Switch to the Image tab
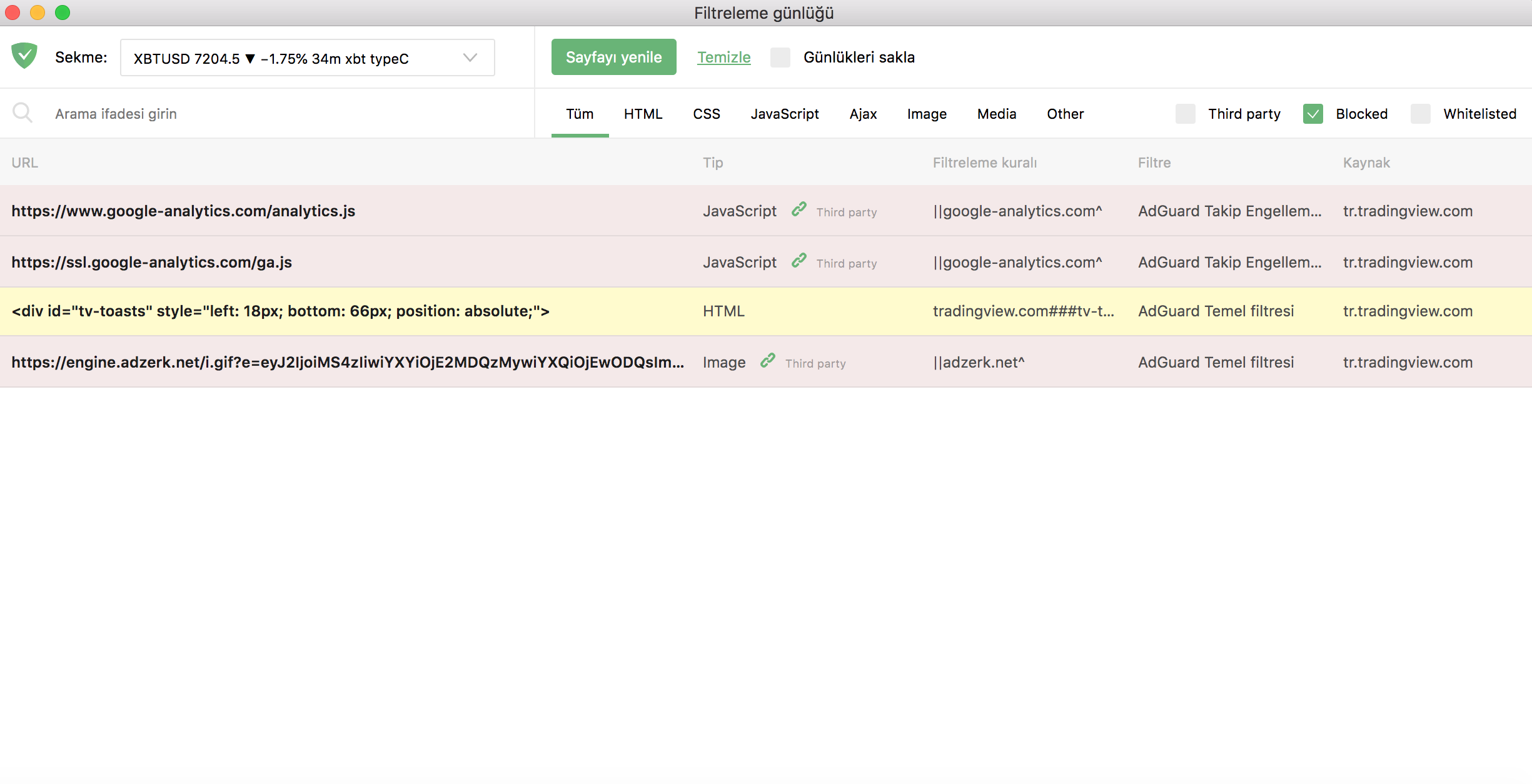Screen dimensions: 1532x784 (x=927, y=114)
